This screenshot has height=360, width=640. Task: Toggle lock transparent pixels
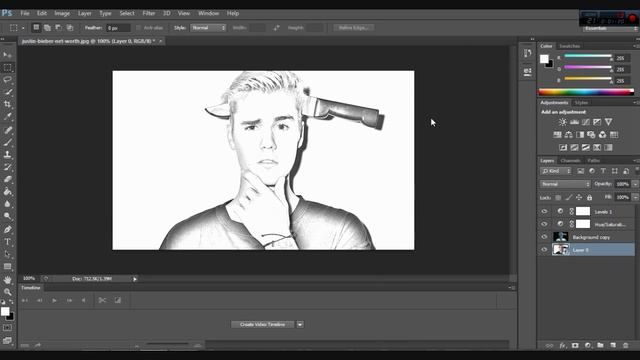coord(558,198)
